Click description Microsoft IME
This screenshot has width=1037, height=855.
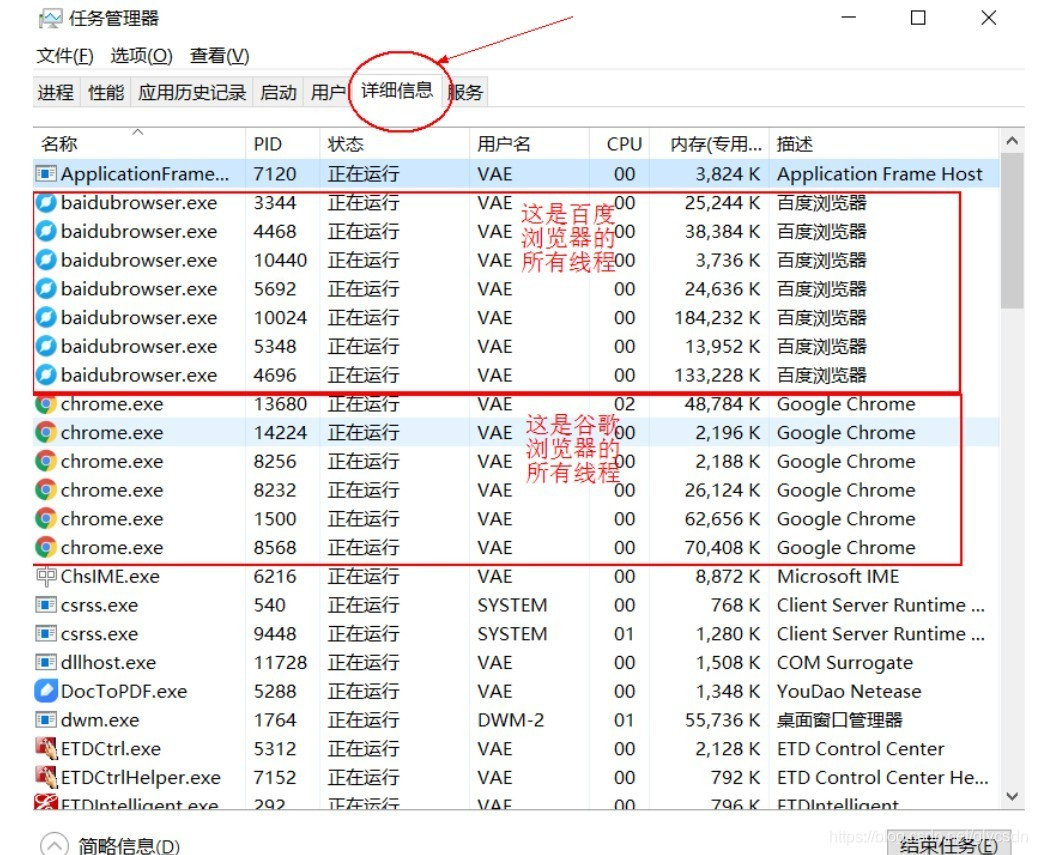tap(838, 576)
